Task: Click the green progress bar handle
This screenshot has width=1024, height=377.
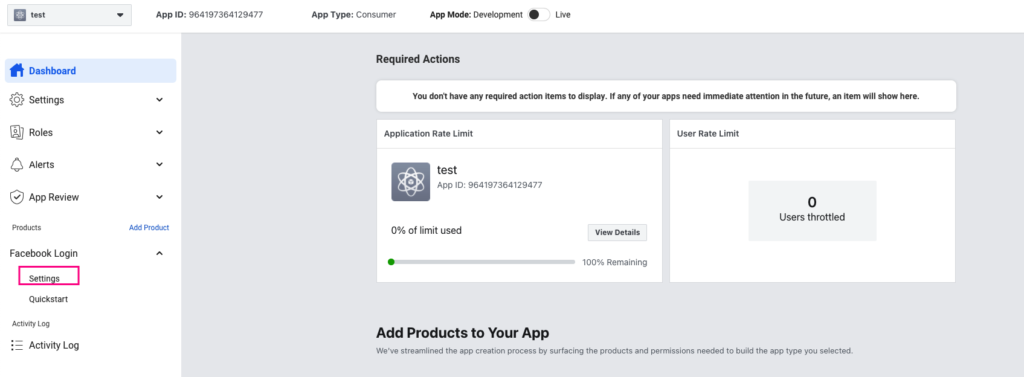Action: coord(391,262)
